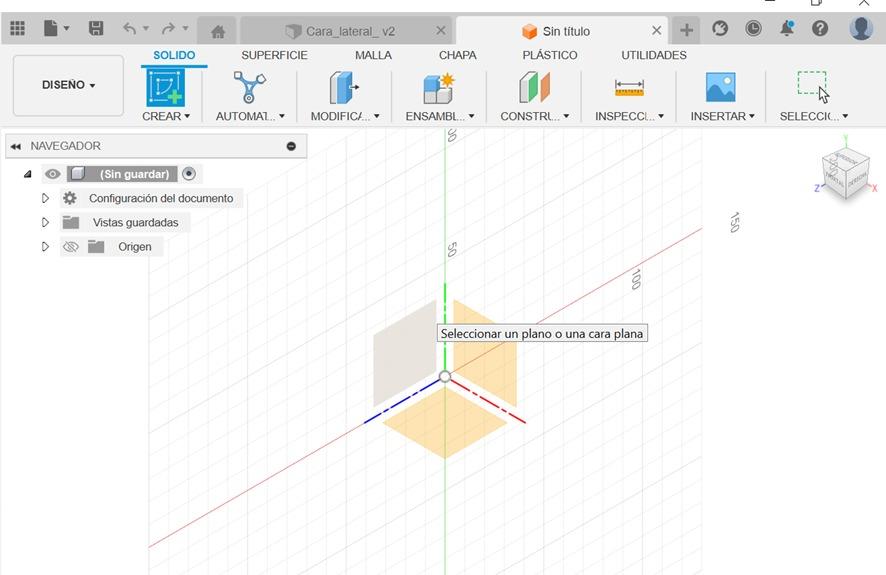Click the Configuración del documento gear icon
Image resolution: width=886 pixels, height=575 pixels.
70,198
